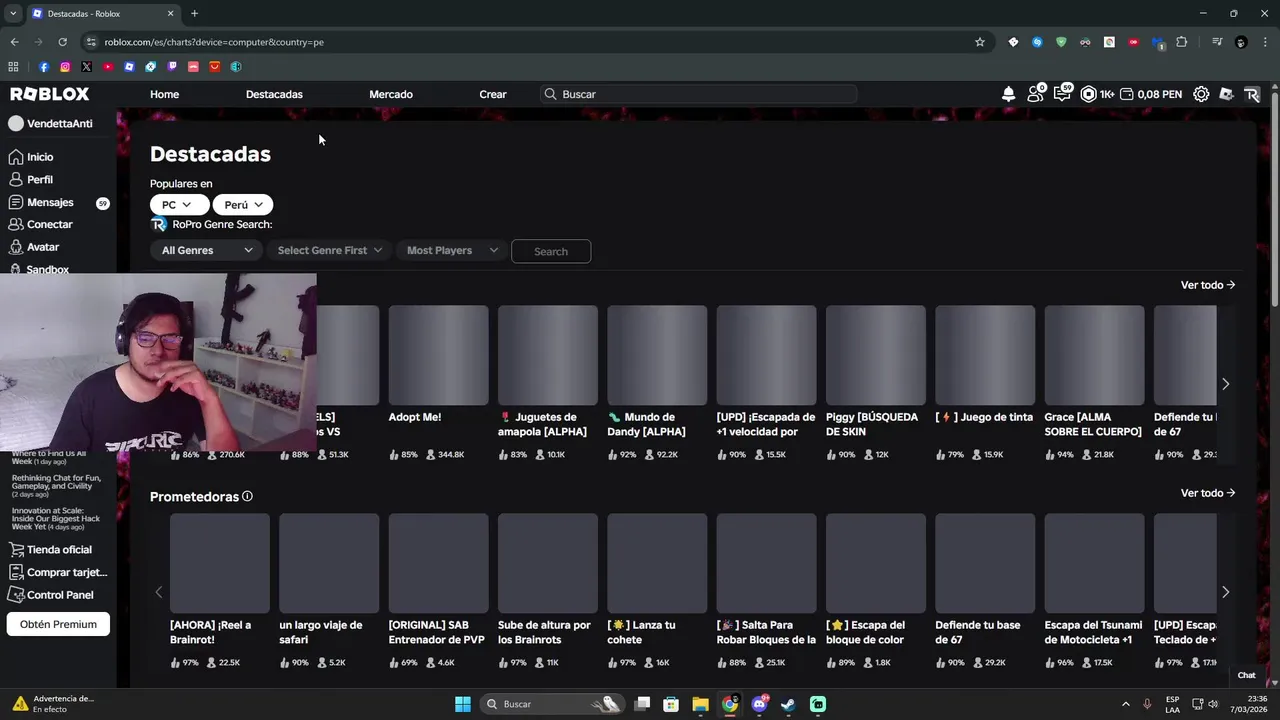Open the Twitch bookmark
This screenshot has height=720, width=1280.
[172, 67]
